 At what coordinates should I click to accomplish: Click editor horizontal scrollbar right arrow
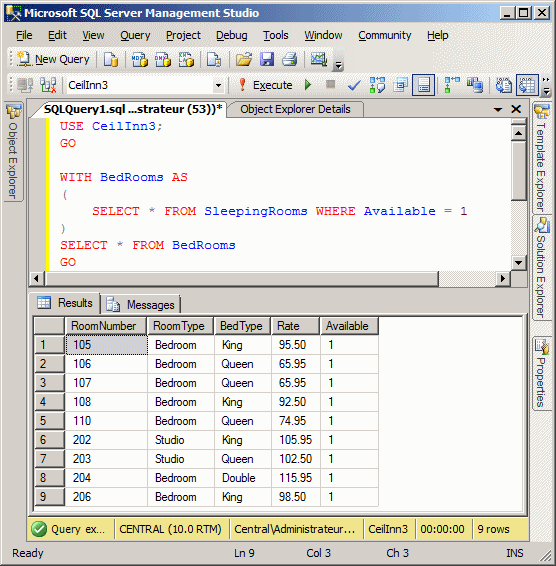point(503,279)
